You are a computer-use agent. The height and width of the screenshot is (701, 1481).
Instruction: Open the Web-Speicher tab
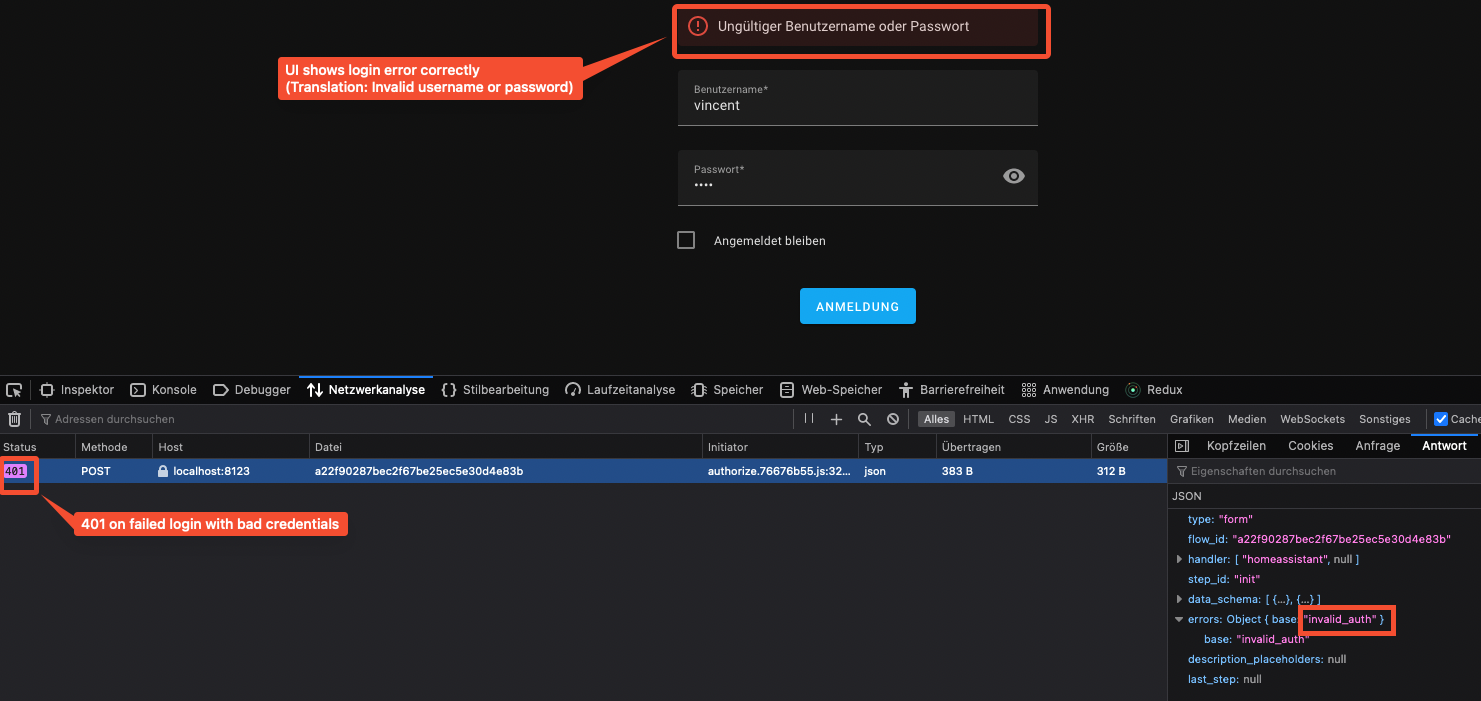click(830, 390)
